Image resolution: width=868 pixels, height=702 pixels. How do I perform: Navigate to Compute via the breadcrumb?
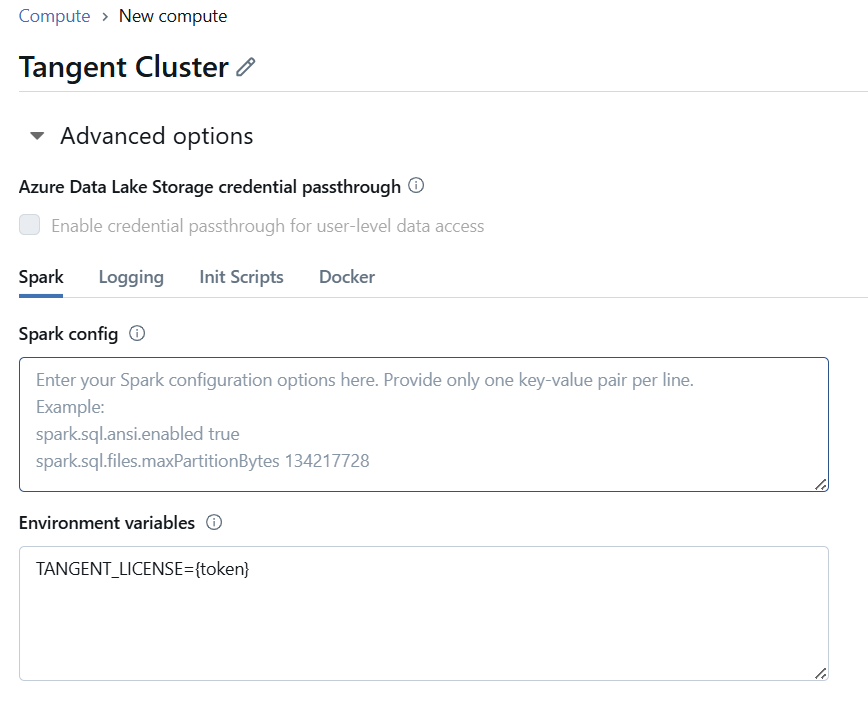click(x=54, y=16)
